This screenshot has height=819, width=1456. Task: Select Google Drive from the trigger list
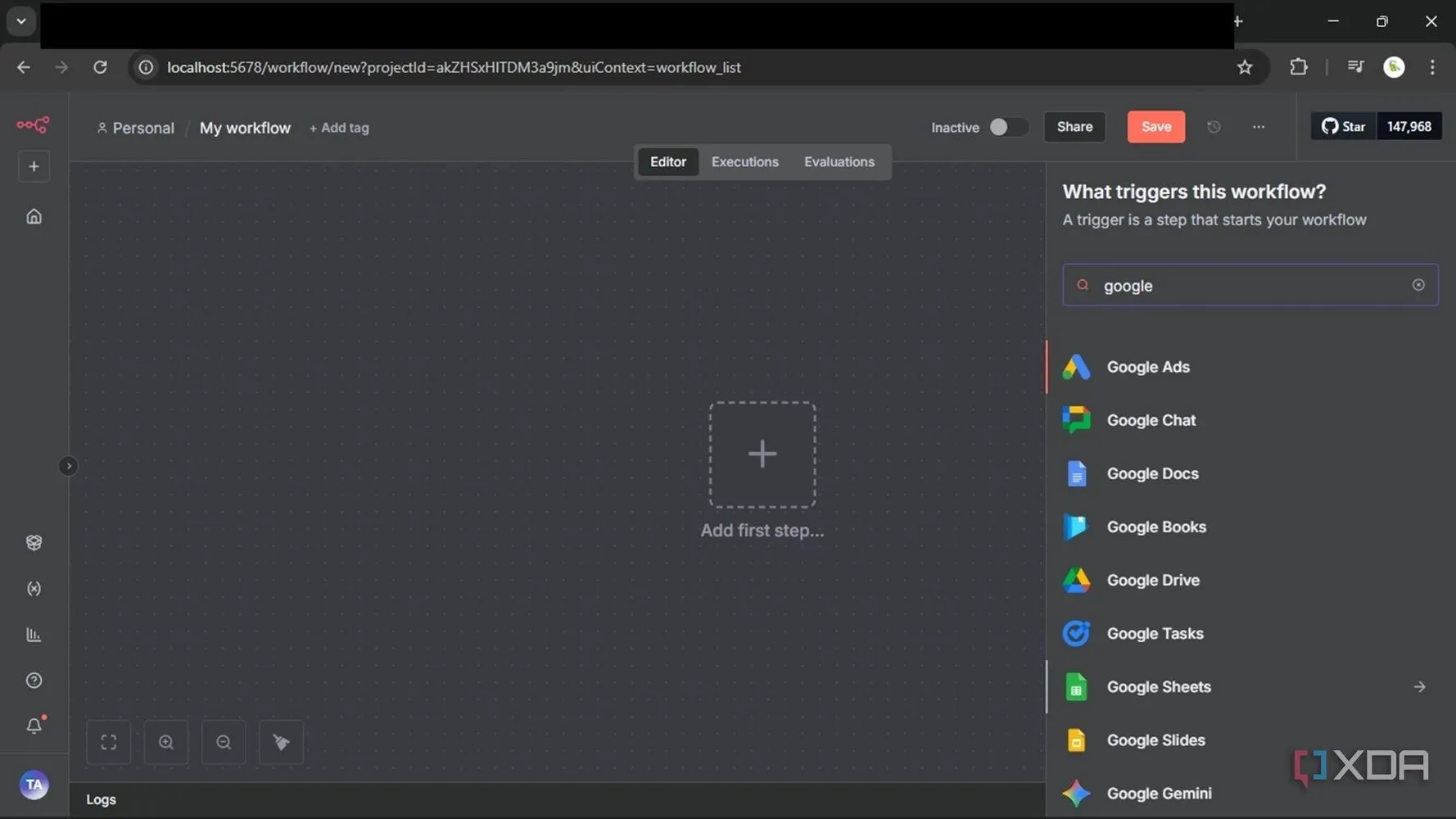coord(1153,580)
